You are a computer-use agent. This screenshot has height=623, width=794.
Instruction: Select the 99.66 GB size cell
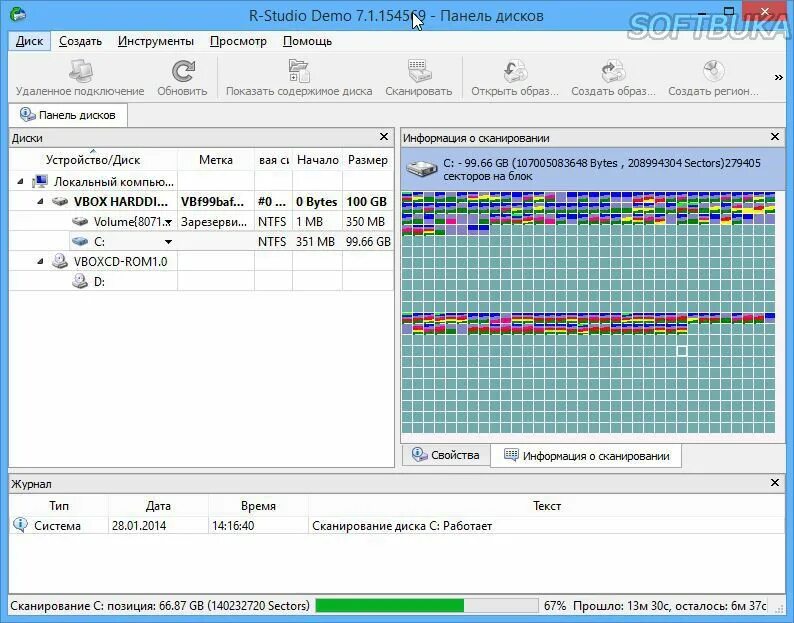pos(368,242)
